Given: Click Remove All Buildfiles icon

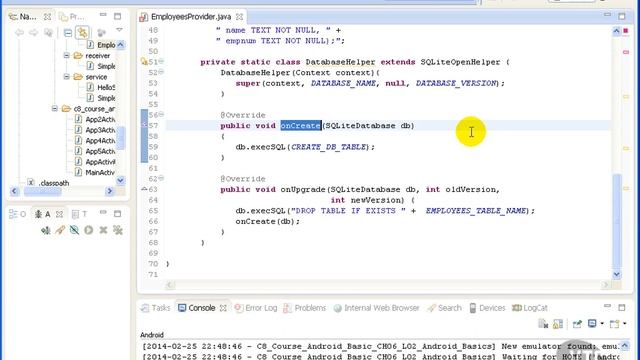Looking at the screenshot, I should point(118,230).
